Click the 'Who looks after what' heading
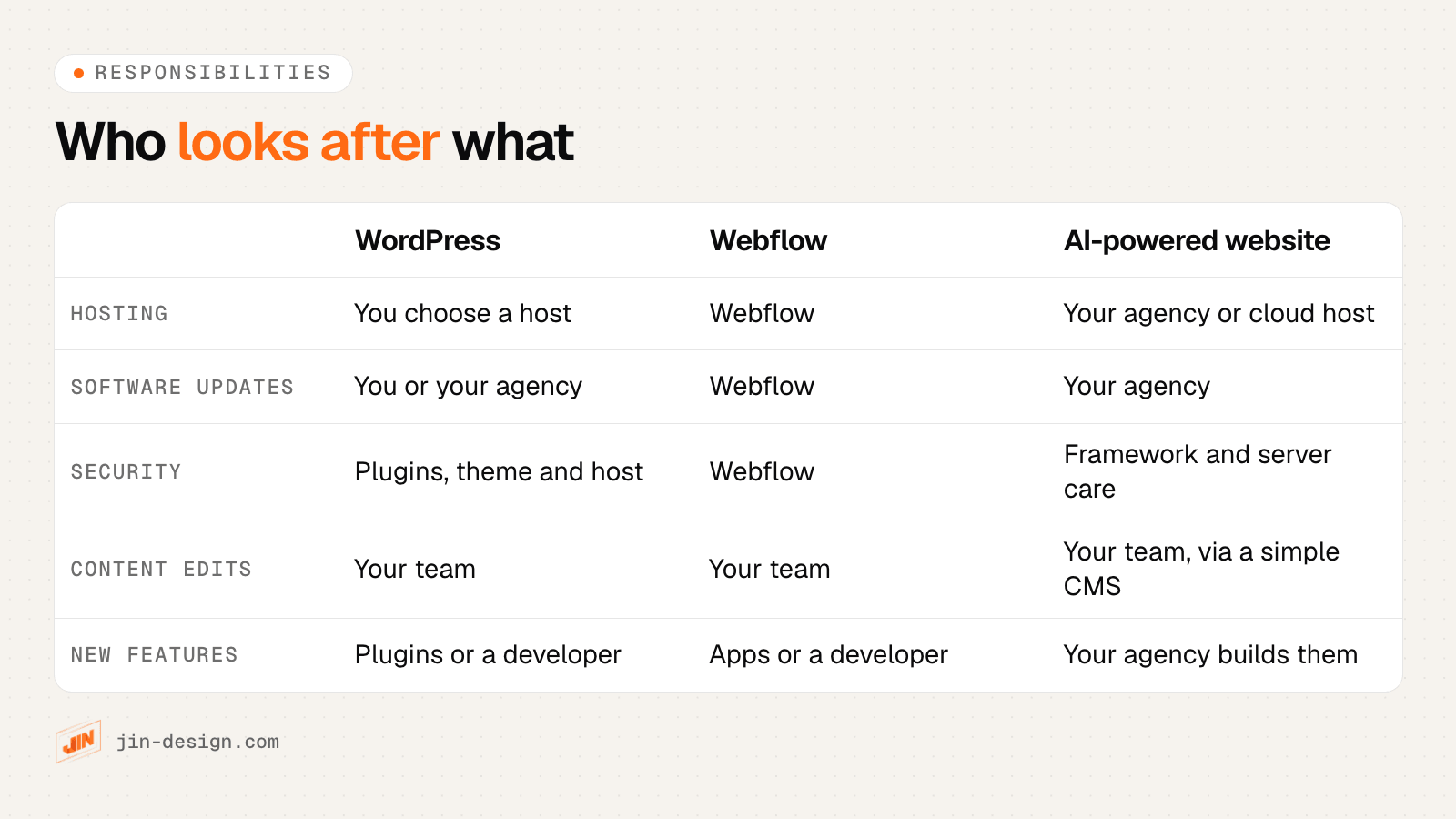This screenshot has width=1456, height=819. pyautogui.click(x=315, y=142)
